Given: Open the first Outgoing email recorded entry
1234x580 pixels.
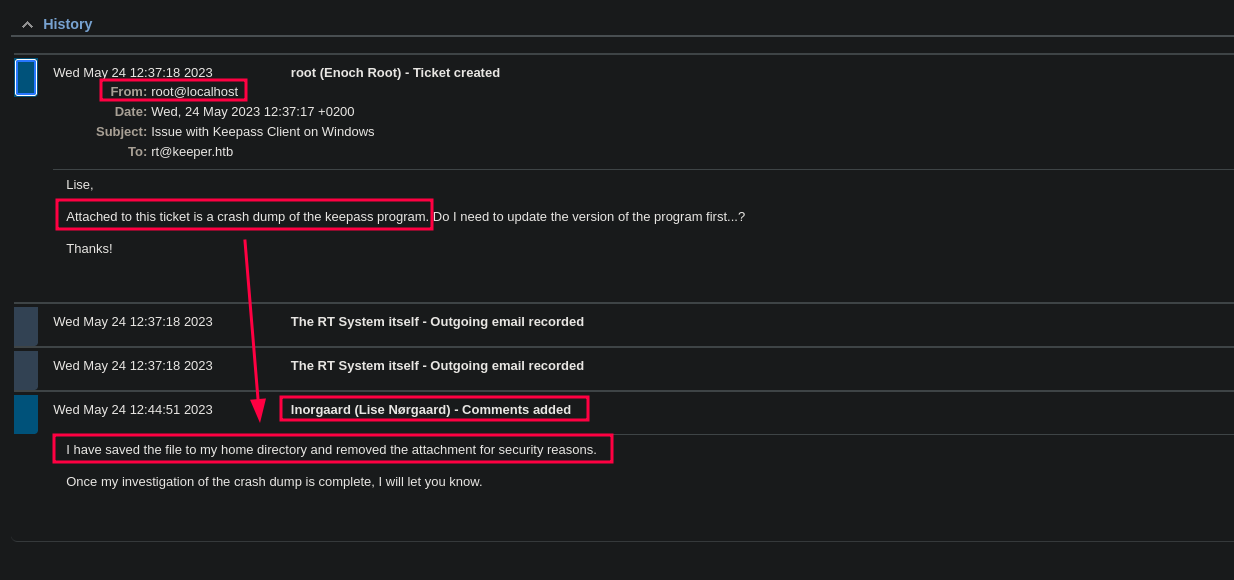Looking at the screenshot, I should click(x=437, y=322).
